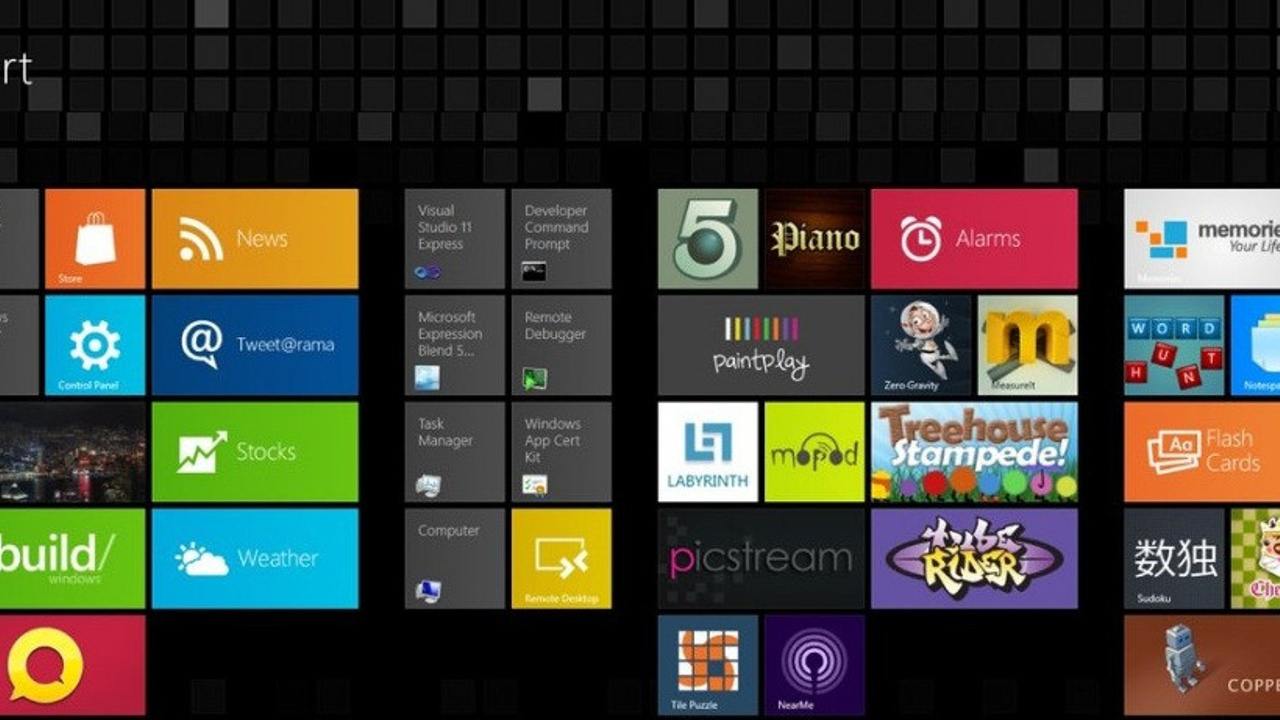Launch the Tweet@rama tile

tap(255, 345)
